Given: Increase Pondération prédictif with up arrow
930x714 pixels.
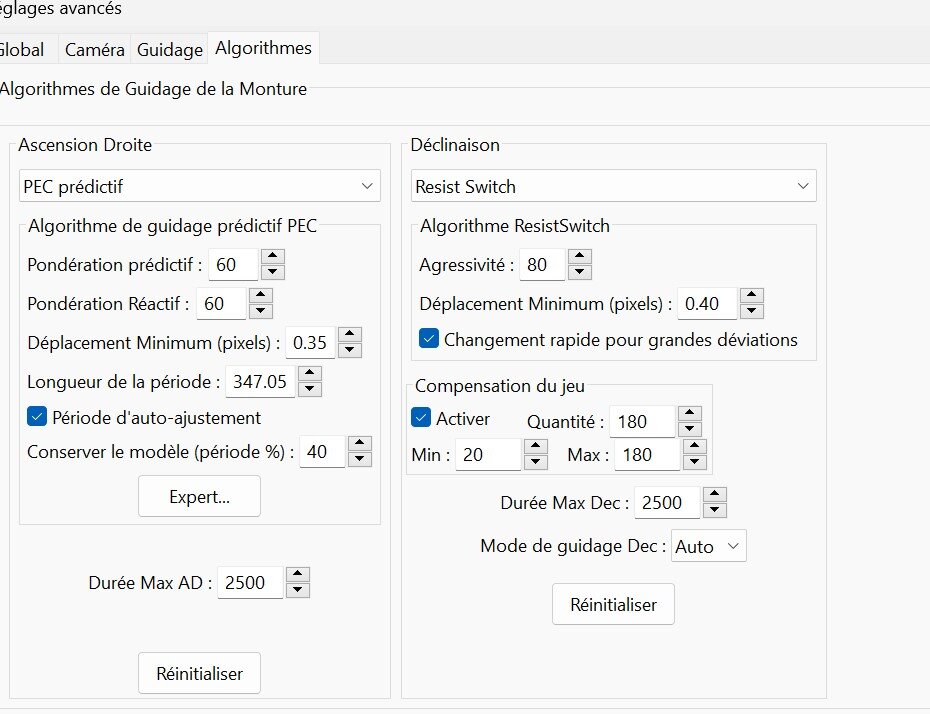Looking at the screenshot, I should pyautogui.click(x=273, y=257).
